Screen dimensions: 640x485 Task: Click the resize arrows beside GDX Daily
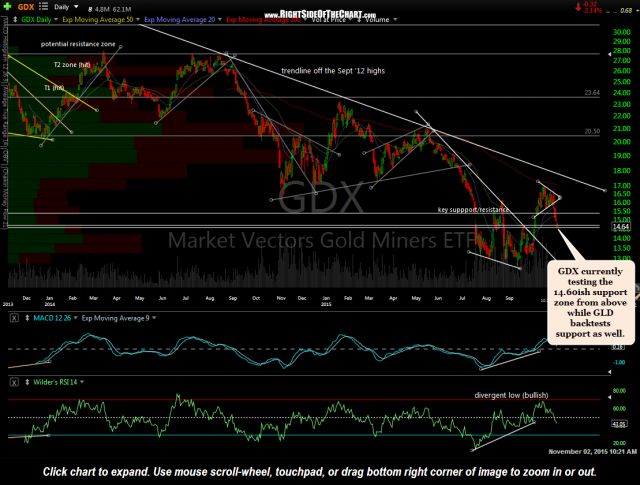[x=15, y=20]
